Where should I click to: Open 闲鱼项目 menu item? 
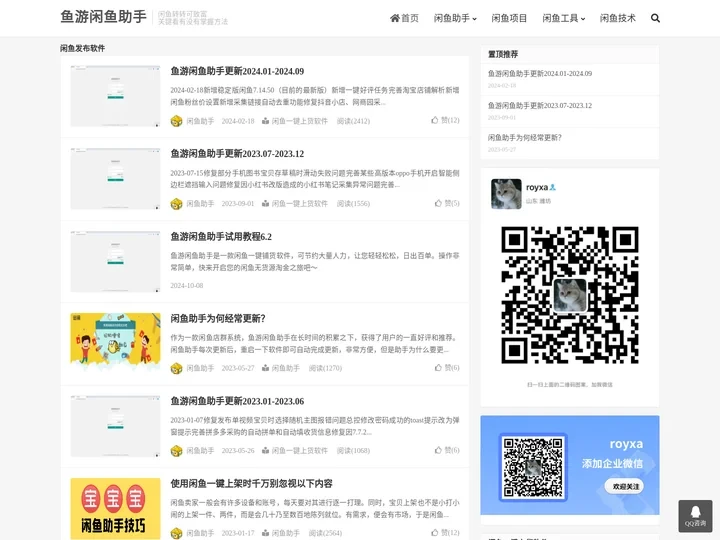coord(509,18)
